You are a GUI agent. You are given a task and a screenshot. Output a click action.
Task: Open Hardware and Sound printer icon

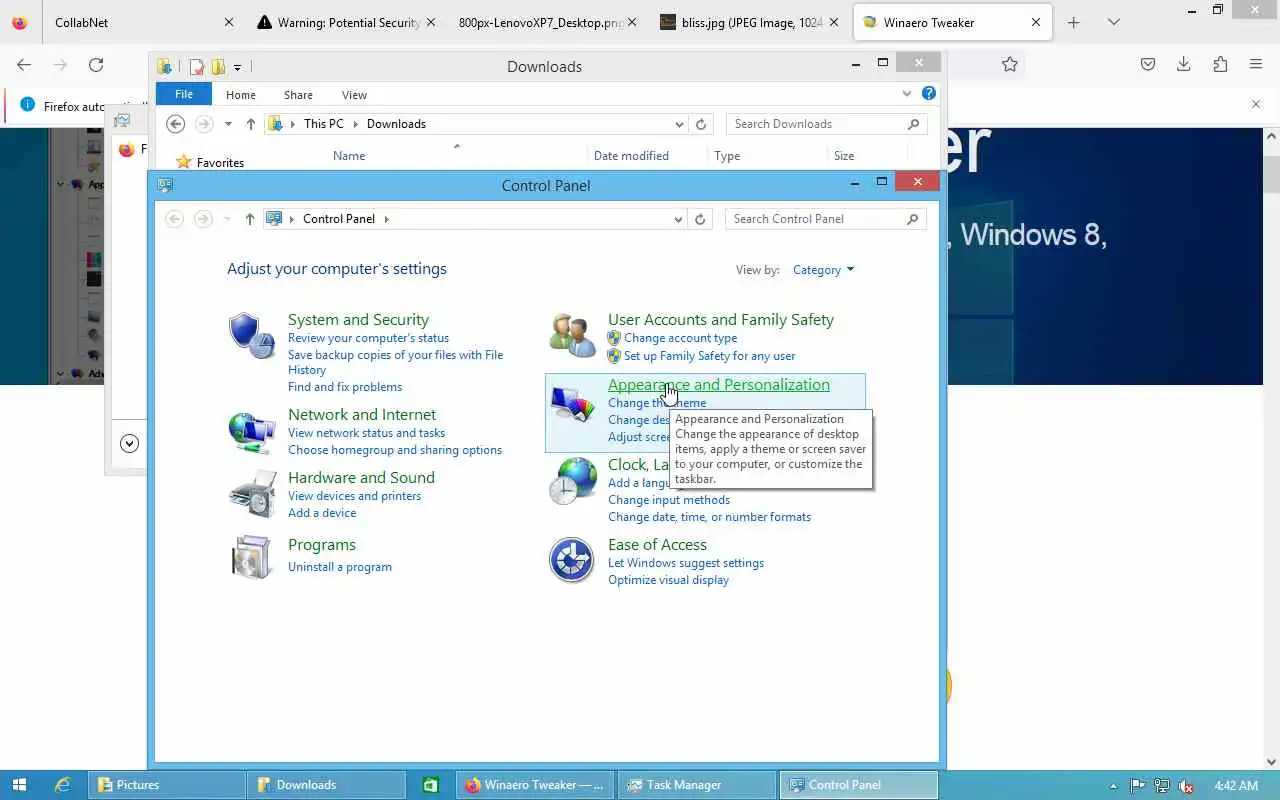coord(251,494)
